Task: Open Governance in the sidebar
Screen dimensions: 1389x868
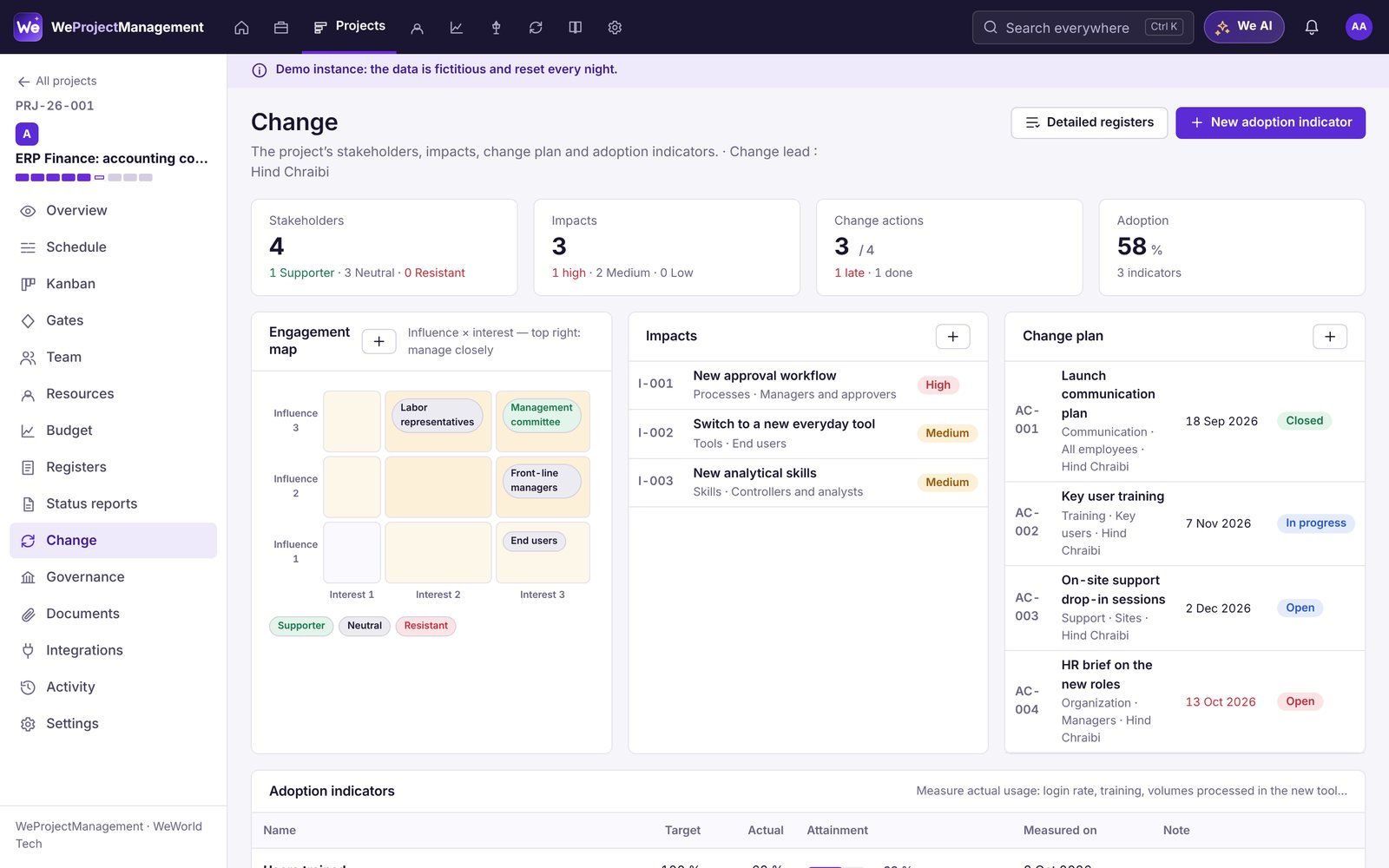Action: tap(113, 577)
